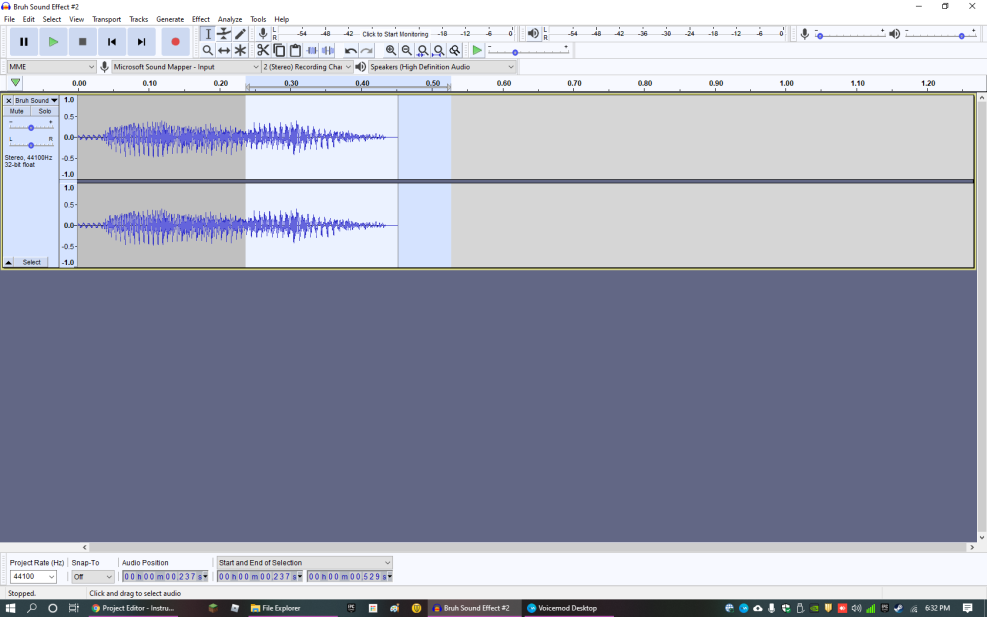Open the MME audio host dropdown

pos(52,67)
